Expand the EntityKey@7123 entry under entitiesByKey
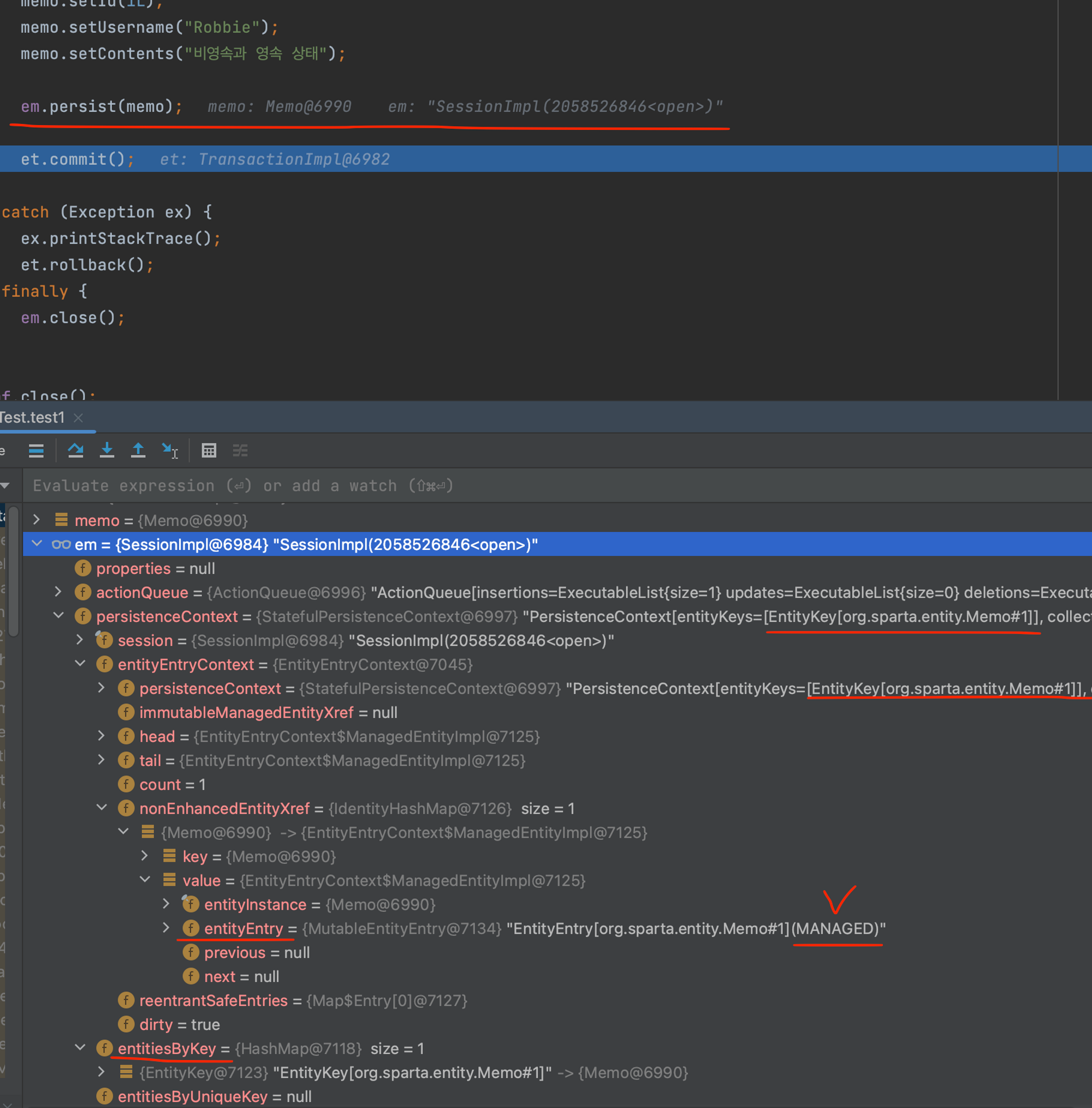 coord(102,1071)
